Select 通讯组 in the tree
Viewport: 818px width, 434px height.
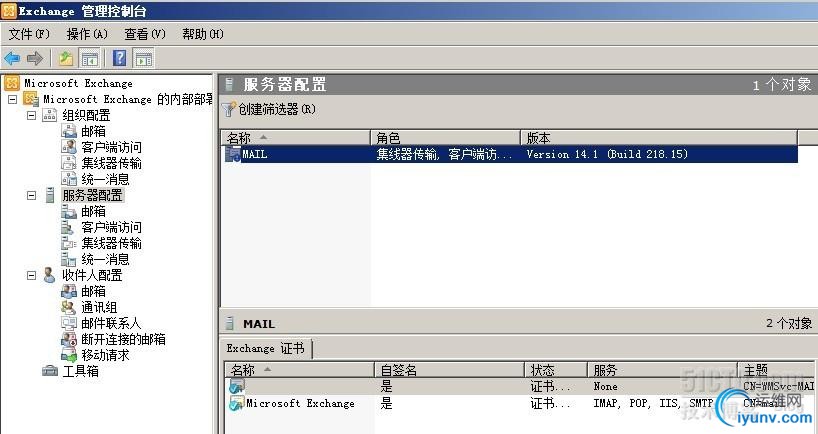point(99,307)
